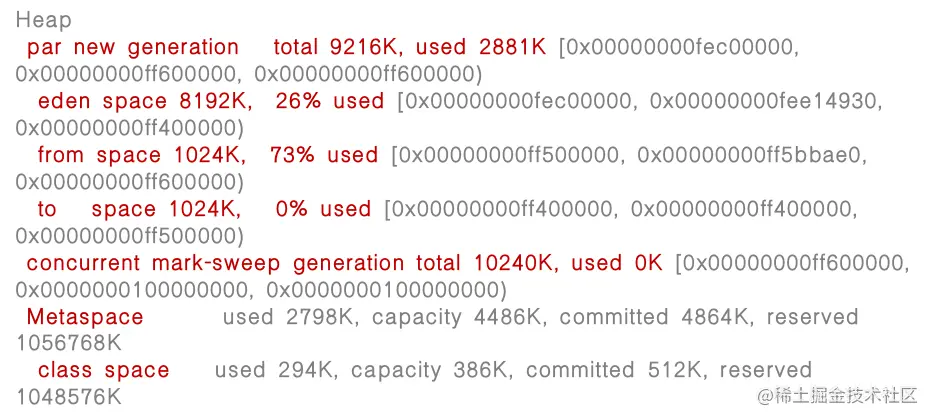Image resolution: width=932 pixels, height=420 pixels.
Task: Click the "to space 1024K" line
Action: pos(139,209)
